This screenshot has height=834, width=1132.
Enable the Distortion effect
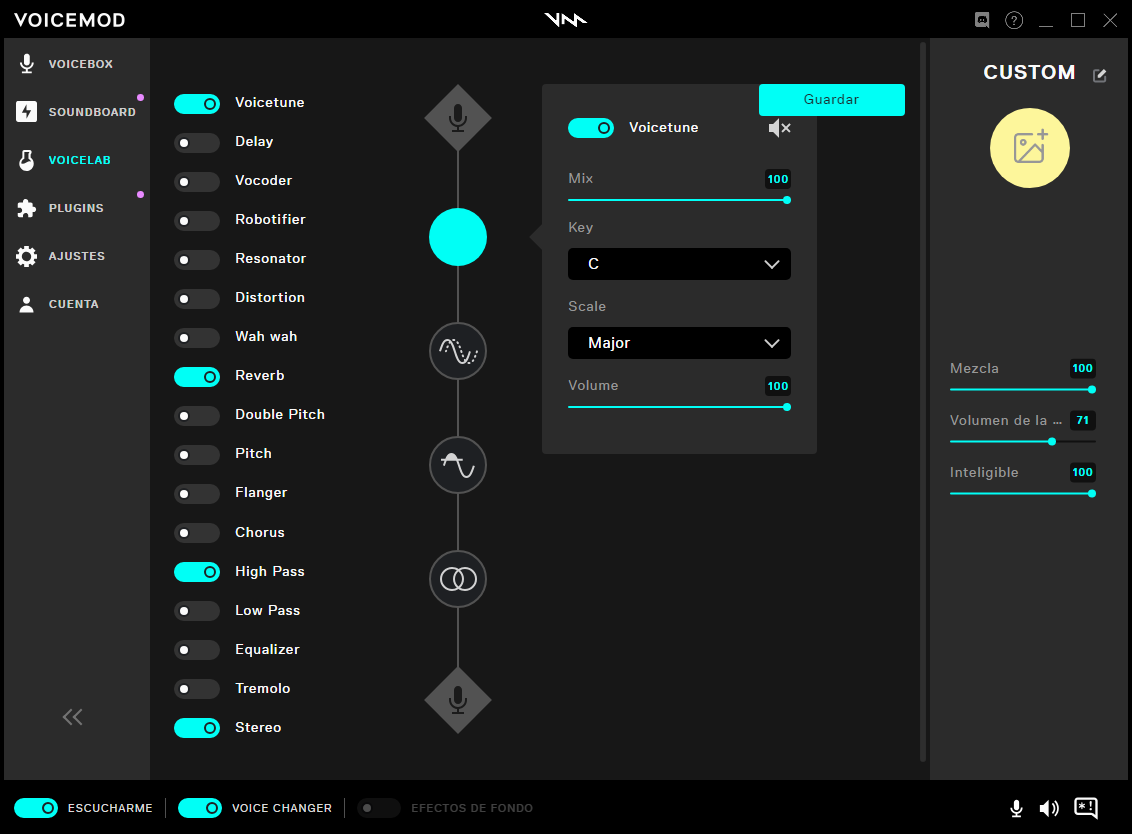pyautogui.click(x=197, y=299)
